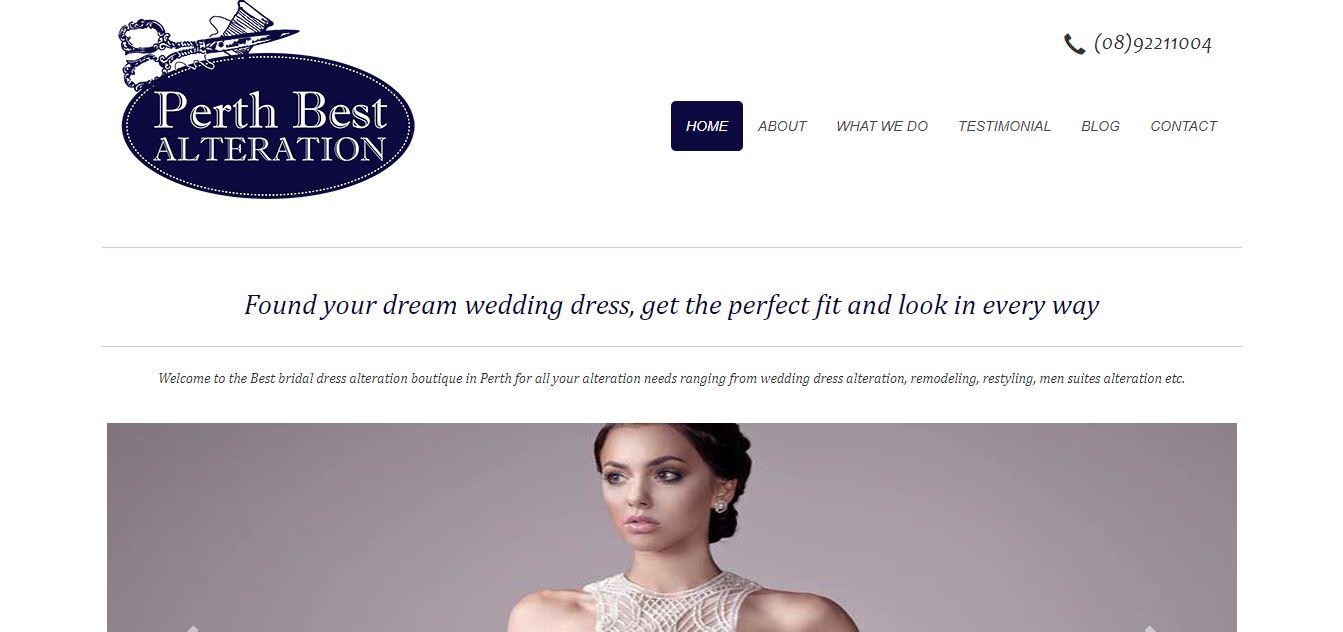View the Testimonial page
The image size is (1343, 632).
[x=1004, y=126]
